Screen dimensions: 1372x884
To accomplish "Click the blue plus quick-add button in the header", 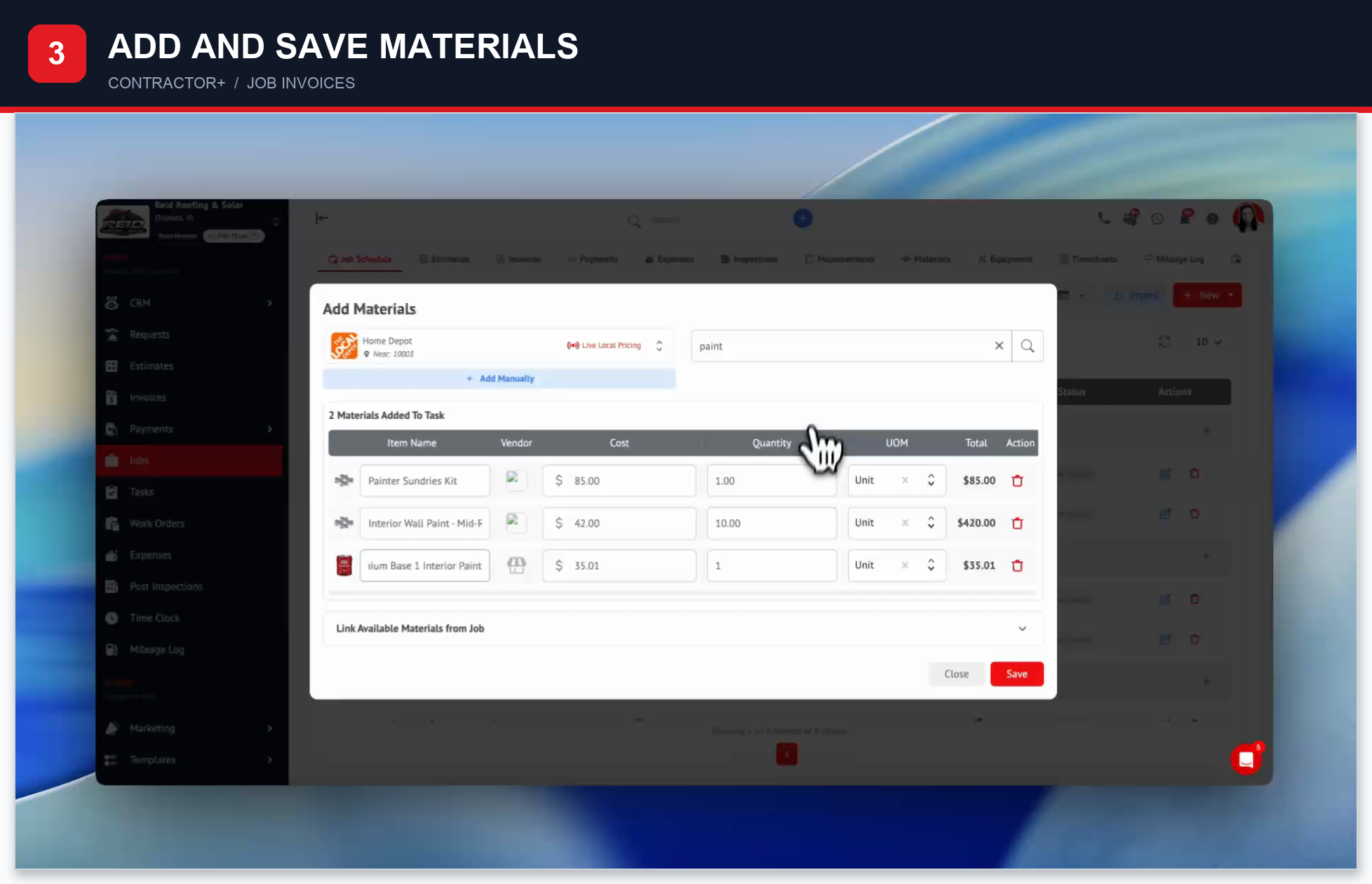I will point(803,219).
